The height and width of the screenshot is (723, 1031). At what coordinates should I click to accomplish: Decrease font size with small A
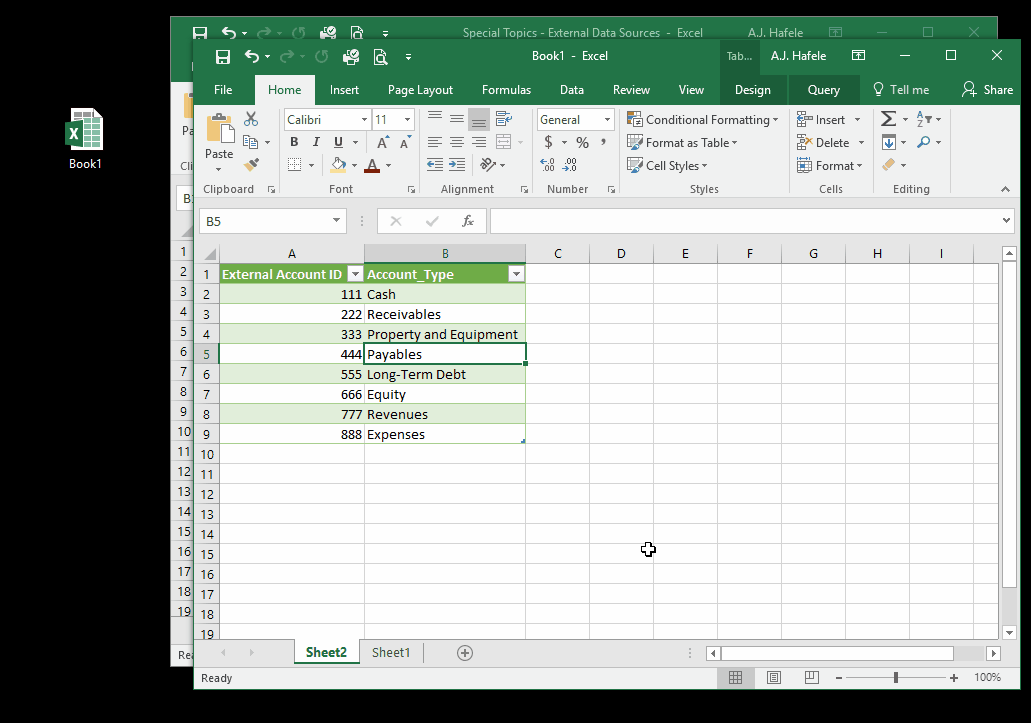[x=405, y=142]
